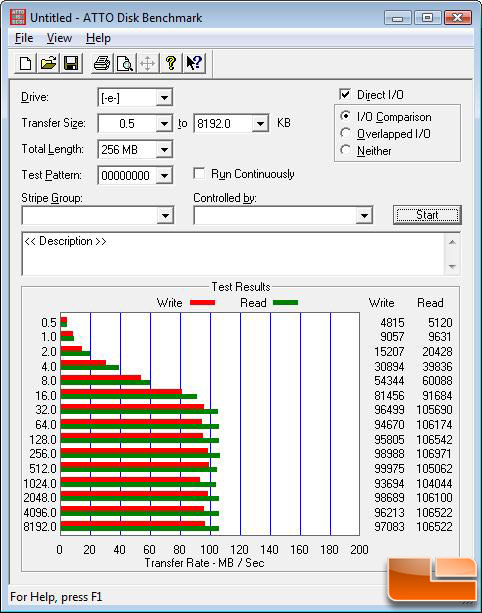Click the 16.0 transfer size row label
The image size is (482, 613).
46,396
